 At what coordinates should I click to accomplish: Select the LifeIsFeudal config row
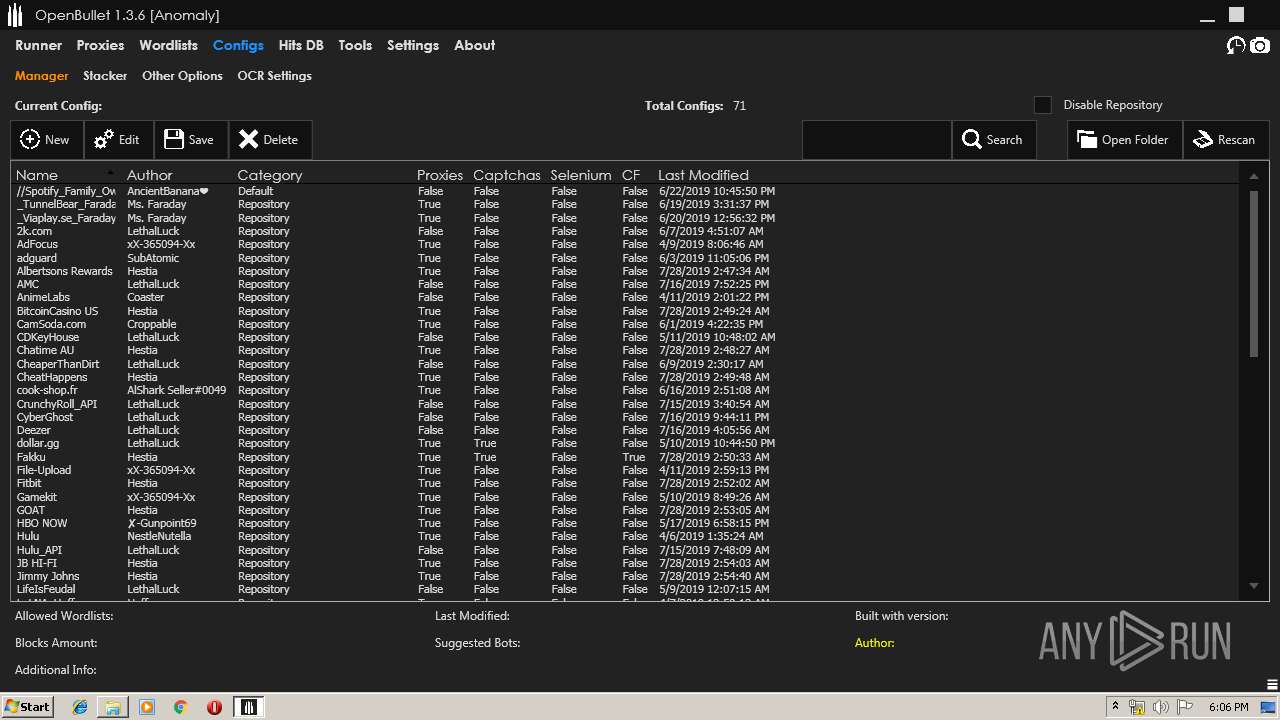click(x=625, y=589)
